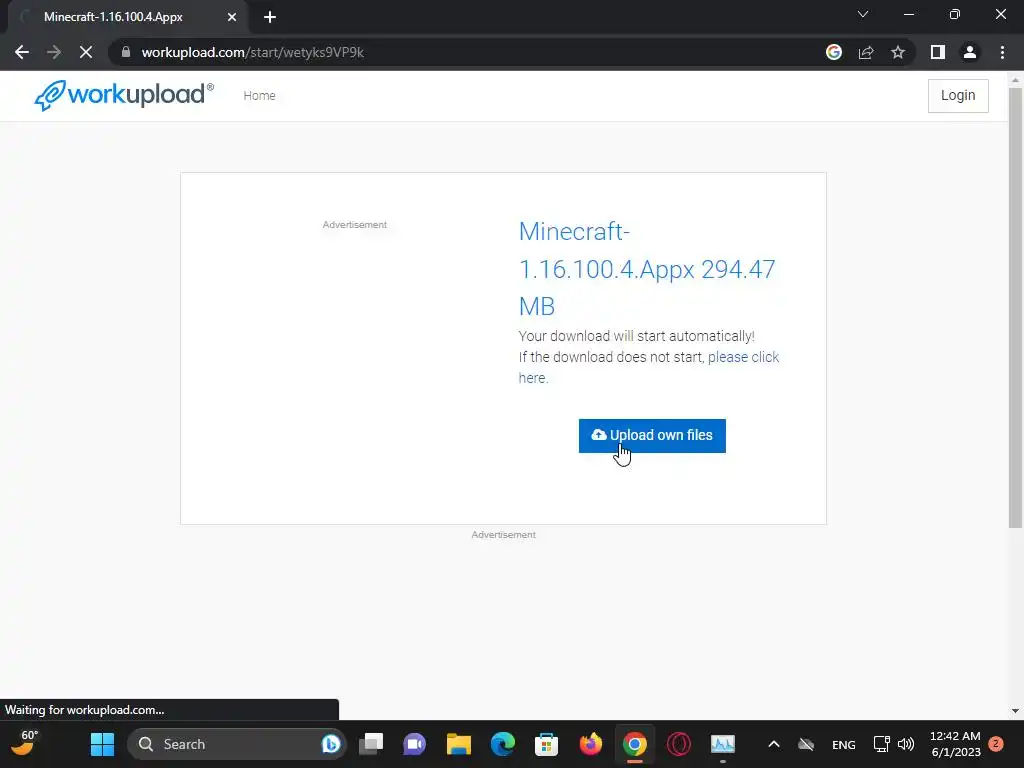Screen dimensions: 1024x768
Task: Open the clock showing 12:42 AM
Action: point(955,744)
